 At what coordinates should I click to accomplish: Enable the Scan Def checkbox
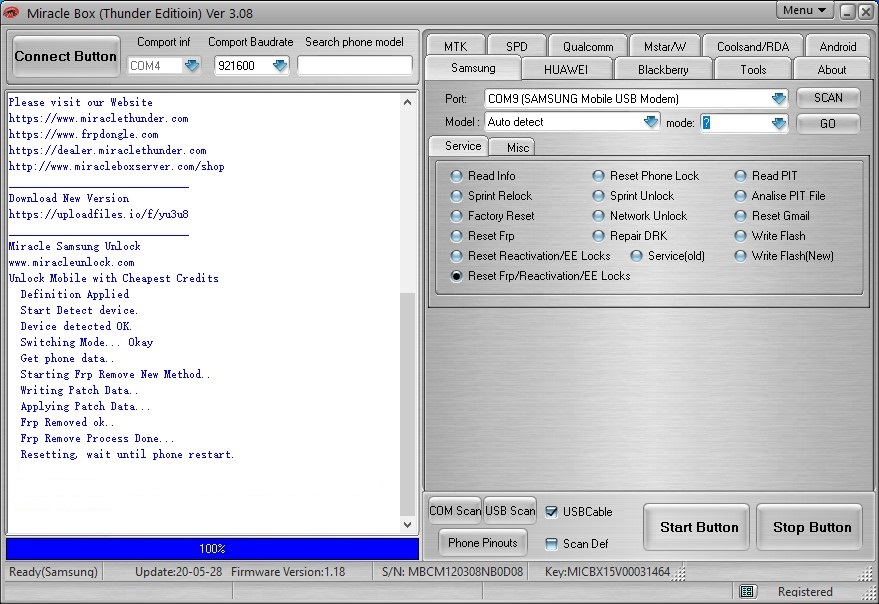click(552, 543)
